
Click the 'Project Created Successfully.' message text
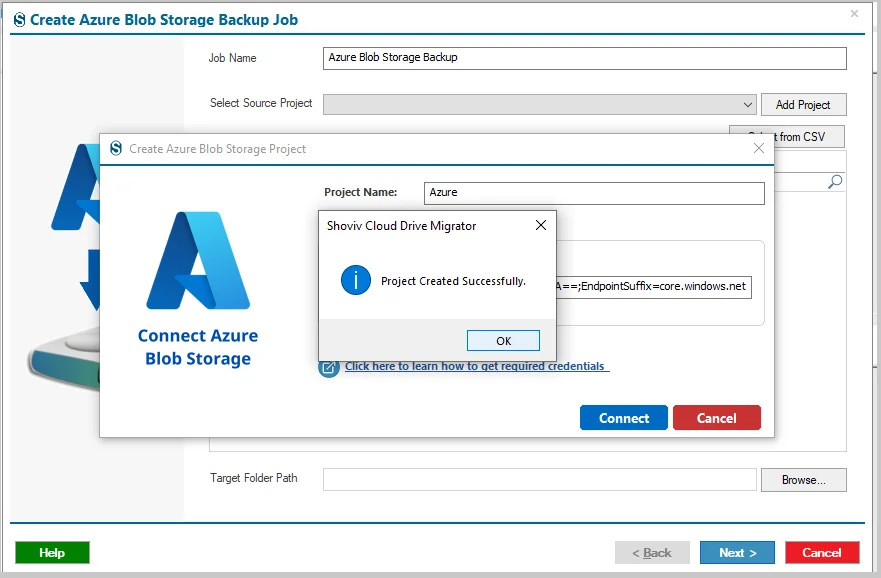point(453,281)
